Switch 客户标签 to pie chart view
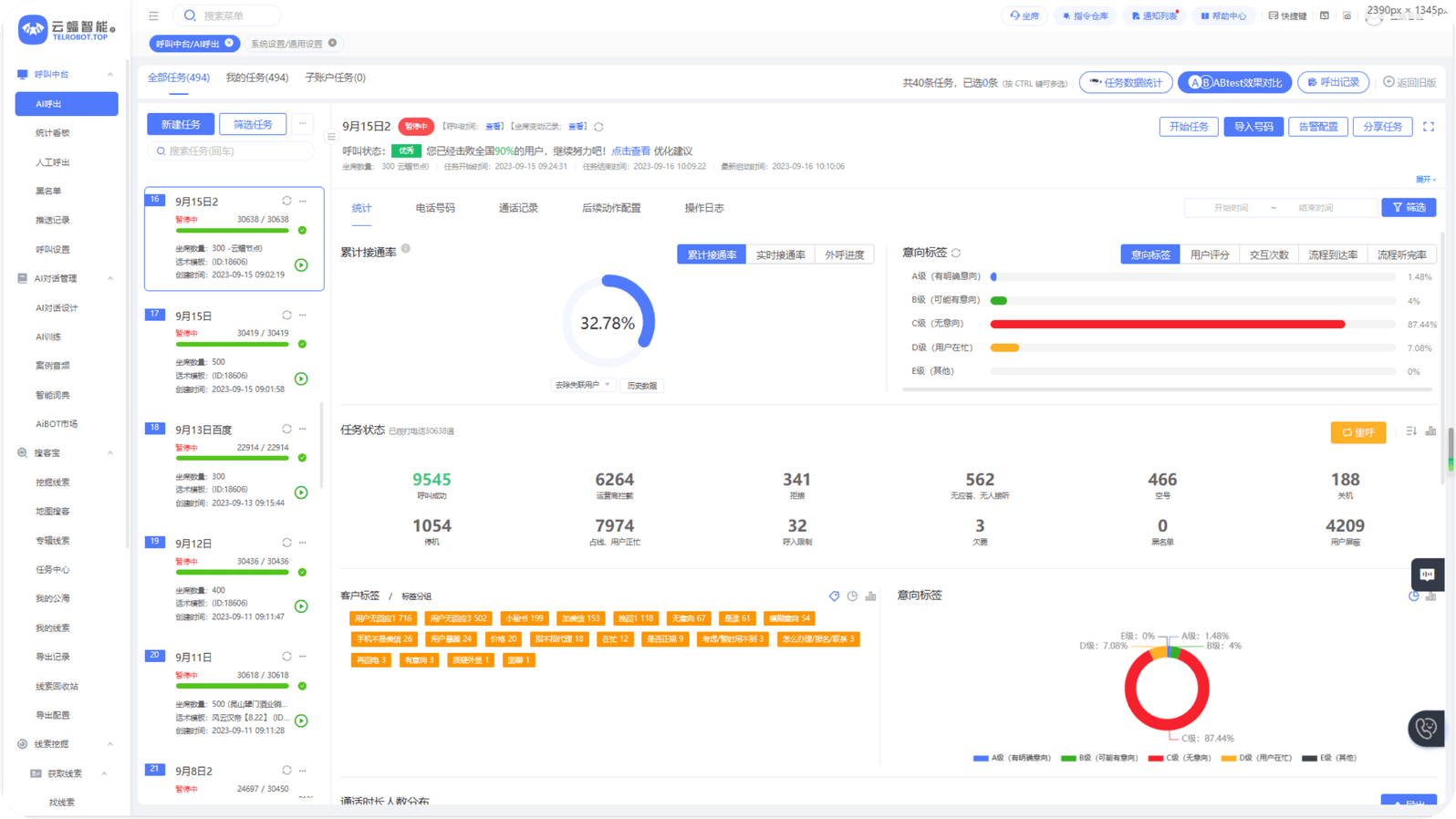The width and height of the screenshot is (1456, 819). point(852,596)
